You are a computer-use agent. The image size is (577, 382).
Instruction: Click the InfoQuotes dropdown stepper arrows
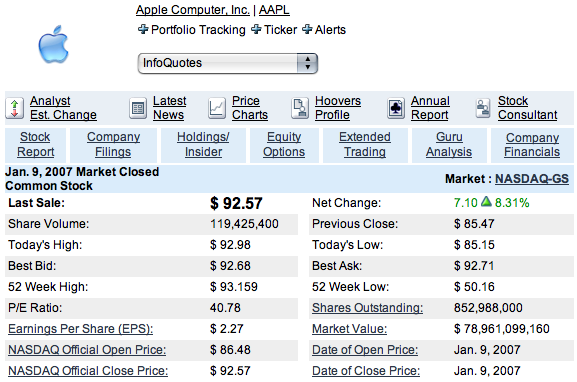[307, 63]
